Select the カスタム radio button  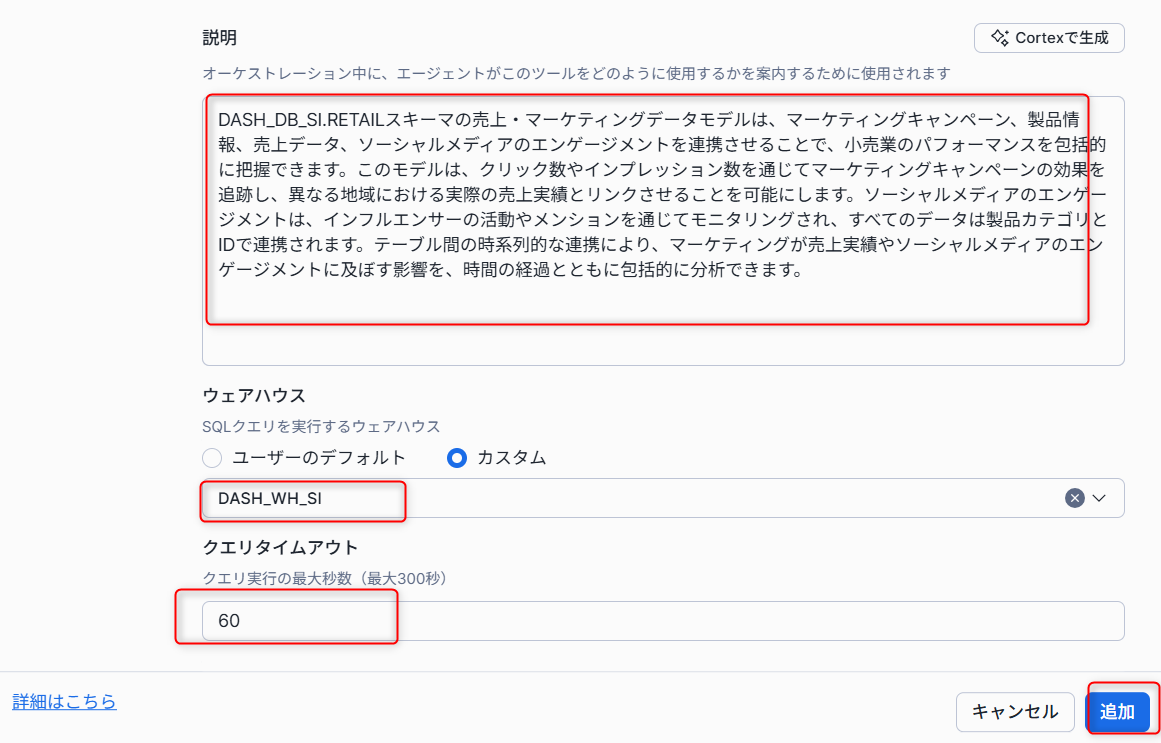(458, 458)
